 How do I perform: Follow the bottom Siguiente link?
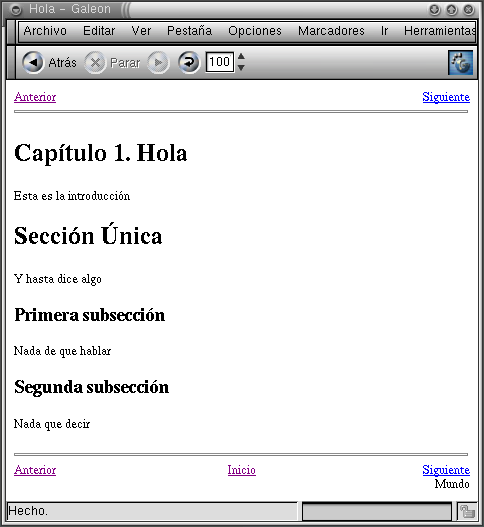pyautogui.click(x=446, y=470)
